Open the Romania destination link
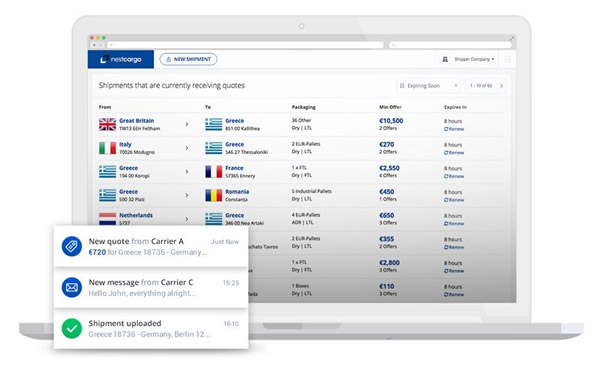Viewport: 600px width, 365px height. (237, 191)
